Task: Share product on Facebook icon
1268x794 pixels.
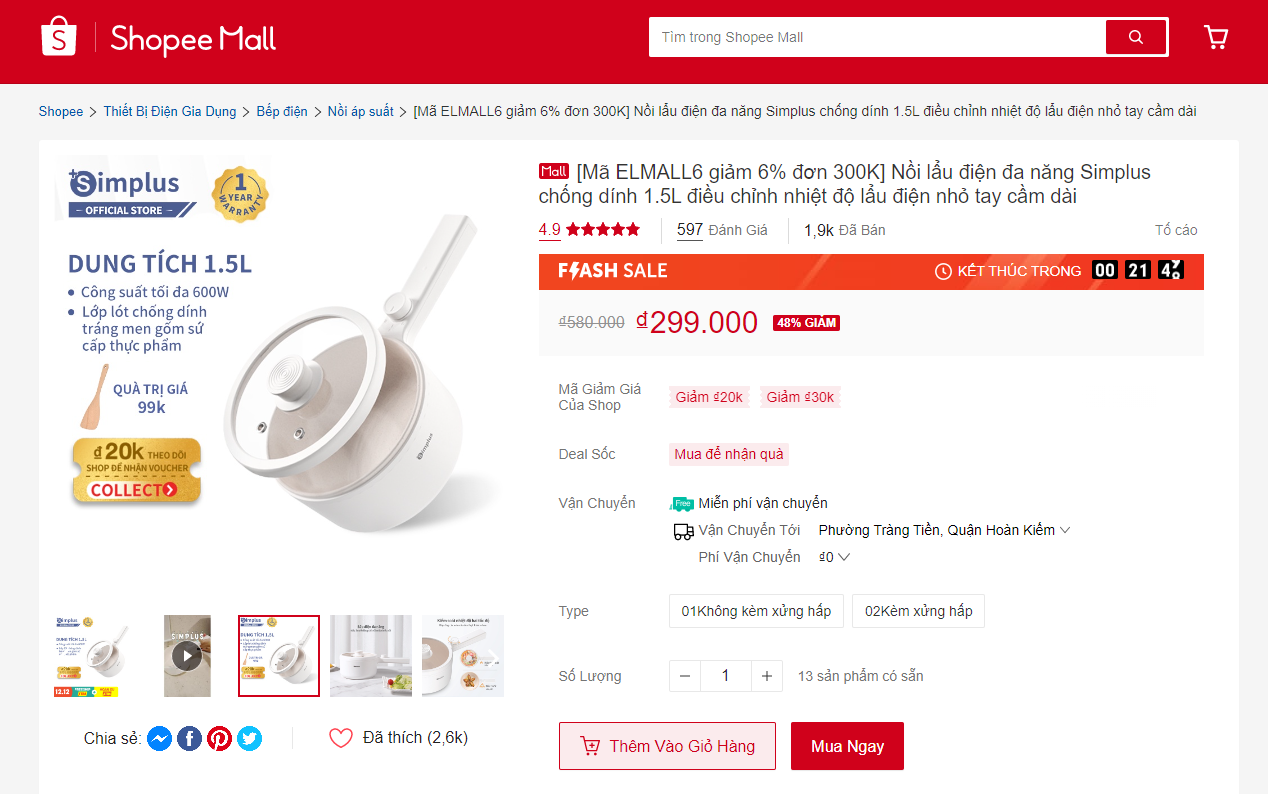Action: [190, 738]
